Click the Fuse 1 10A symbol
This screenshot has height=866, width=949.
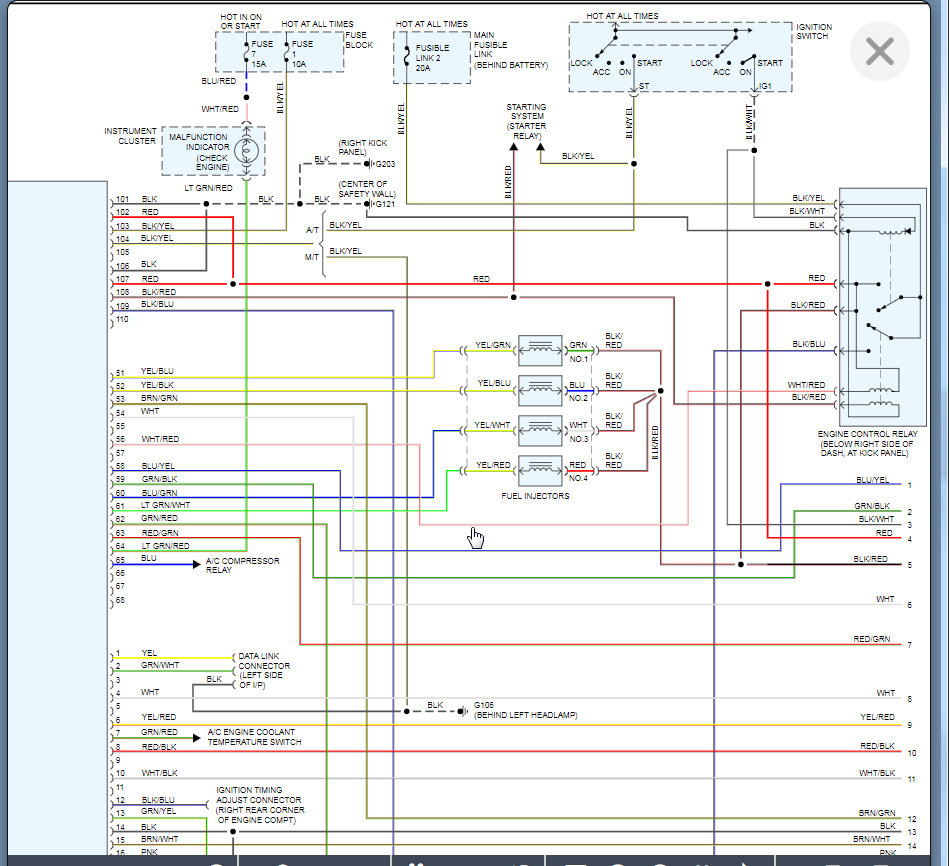[286, 53]
